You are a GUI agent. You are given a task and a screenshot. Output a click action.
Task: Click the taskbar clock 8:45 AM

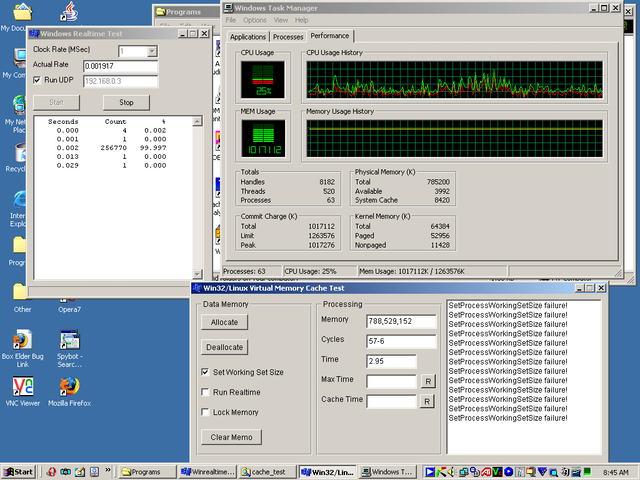[x=616, y=472]
